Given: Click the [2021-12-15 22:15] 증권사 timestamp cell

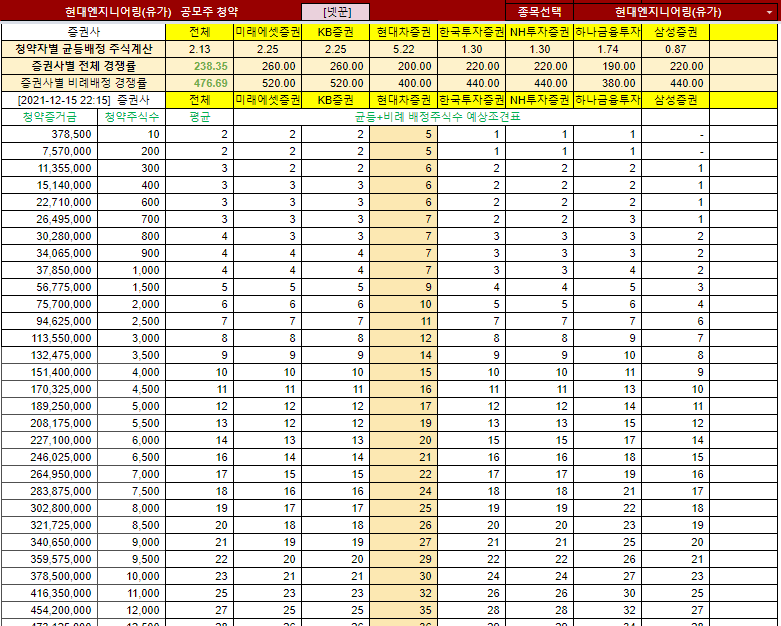Looking at the screenshot, I should coord(84,100).
